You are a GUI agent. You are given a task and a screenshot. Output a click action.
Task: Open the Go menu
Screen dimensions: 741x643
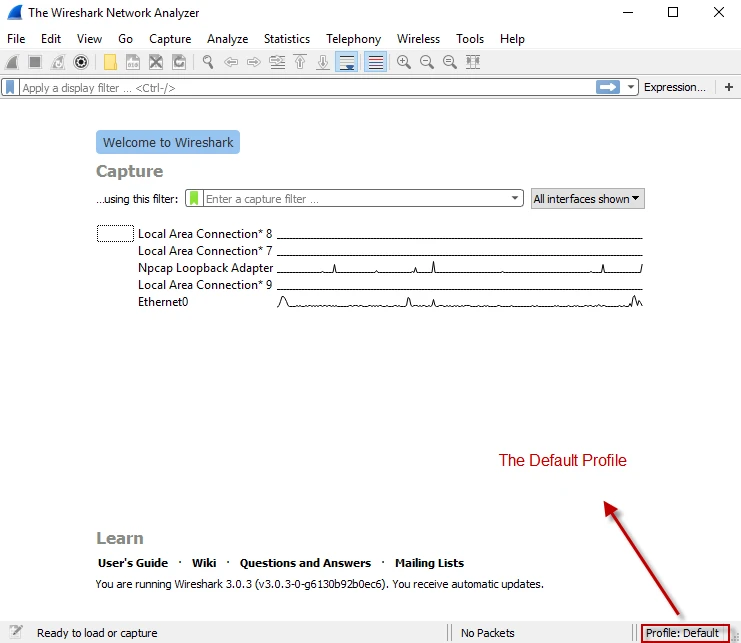pyautogui.click(x=125, y=39)
